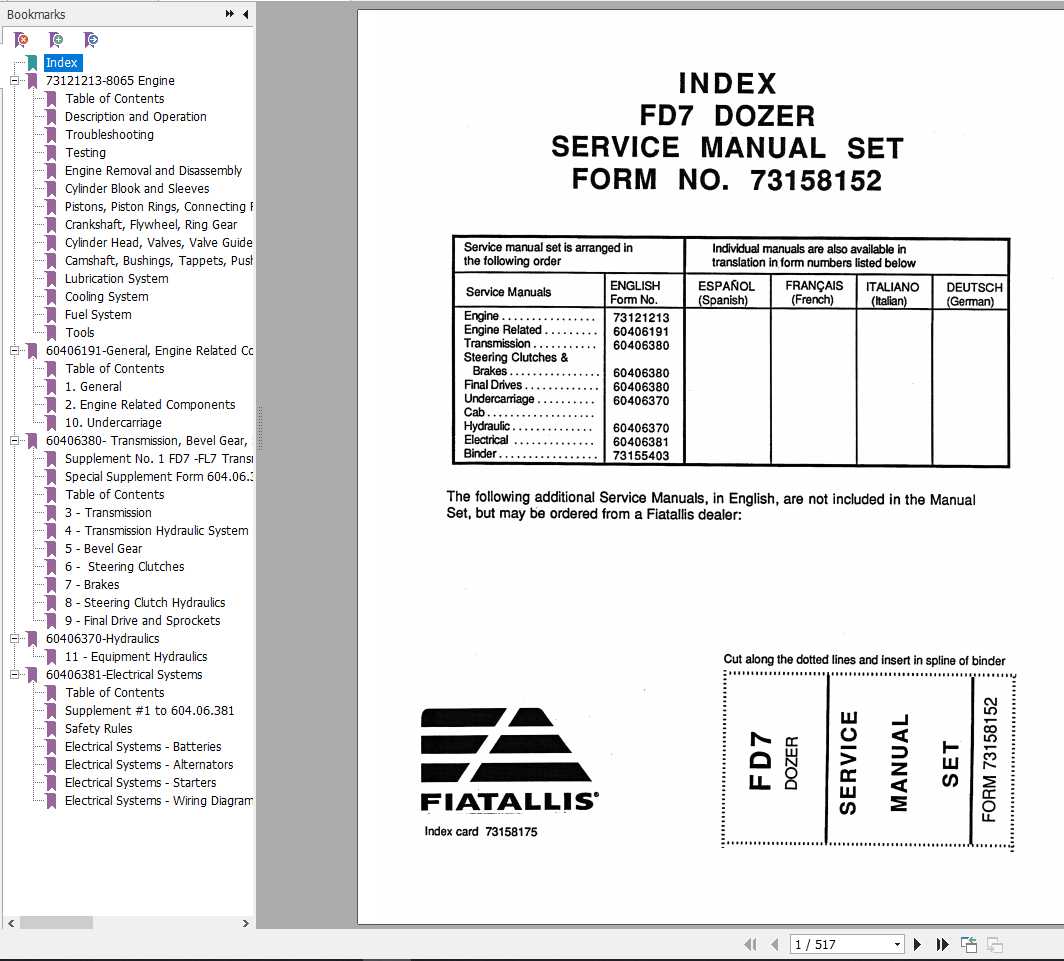Viewport: 1064px width, 961px height.
Task: Click the add new bookmark icon
Action: 56,40
